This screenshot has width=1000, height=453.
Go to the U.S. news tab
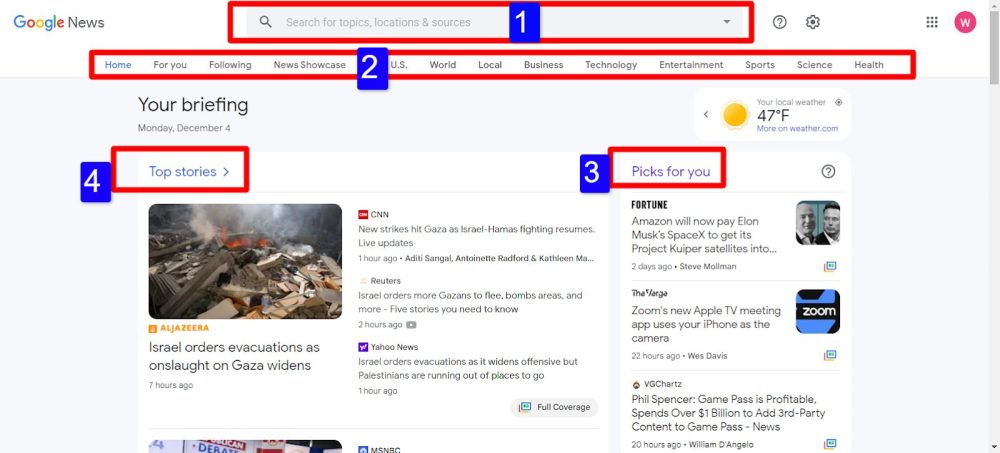click(399, 64)
